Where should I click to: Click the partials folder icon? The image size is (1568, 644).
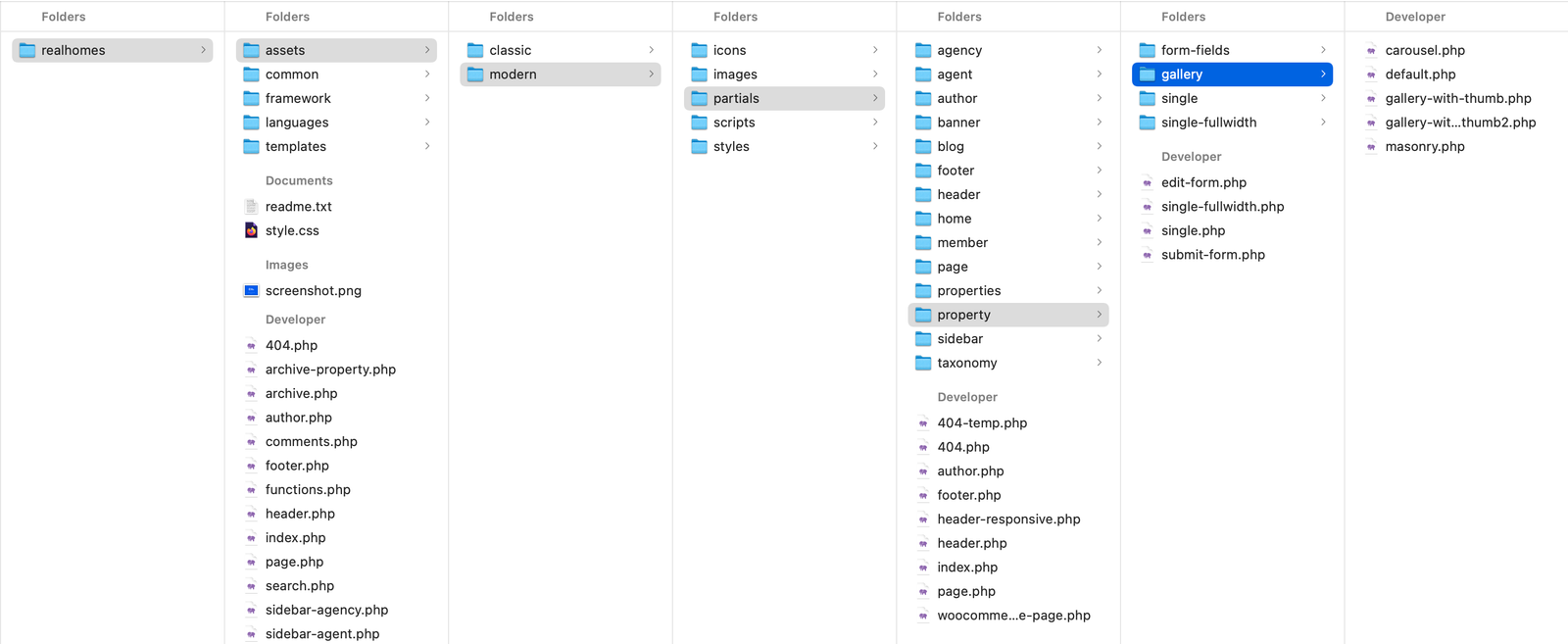[x=699, y=98]
